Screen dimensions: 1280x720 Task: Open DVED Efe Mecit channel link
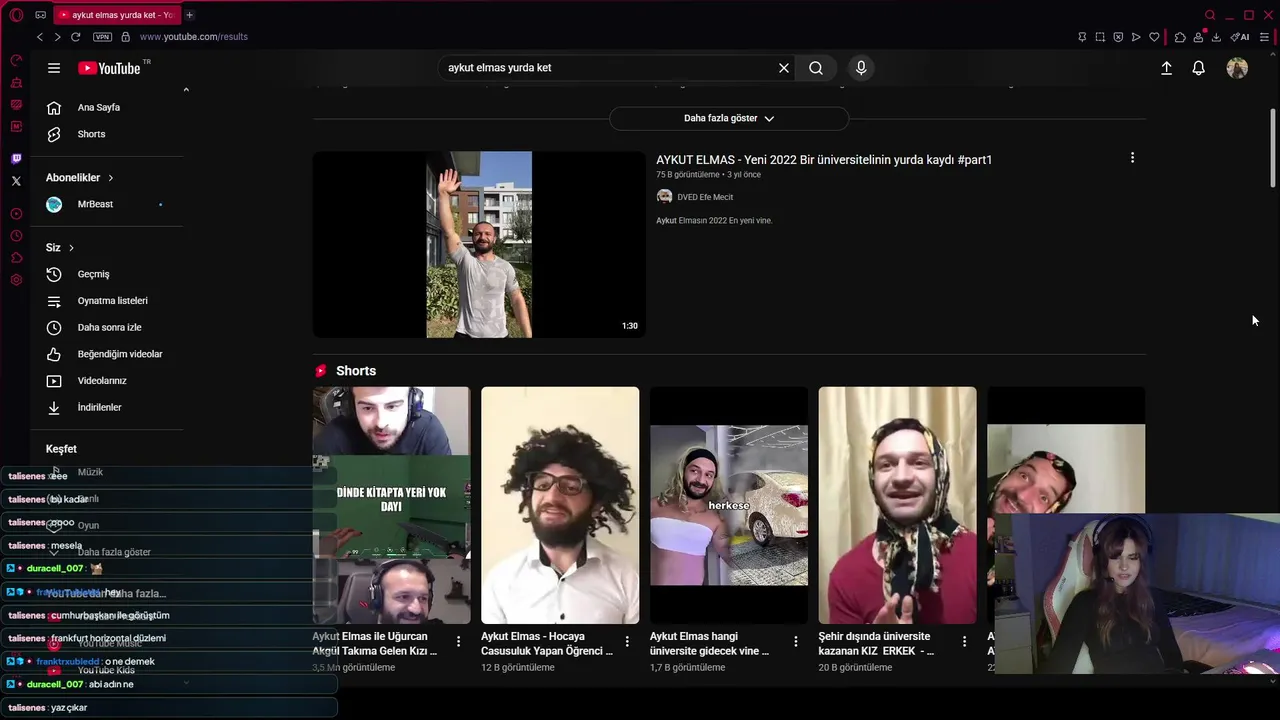[x=705, y=197]
